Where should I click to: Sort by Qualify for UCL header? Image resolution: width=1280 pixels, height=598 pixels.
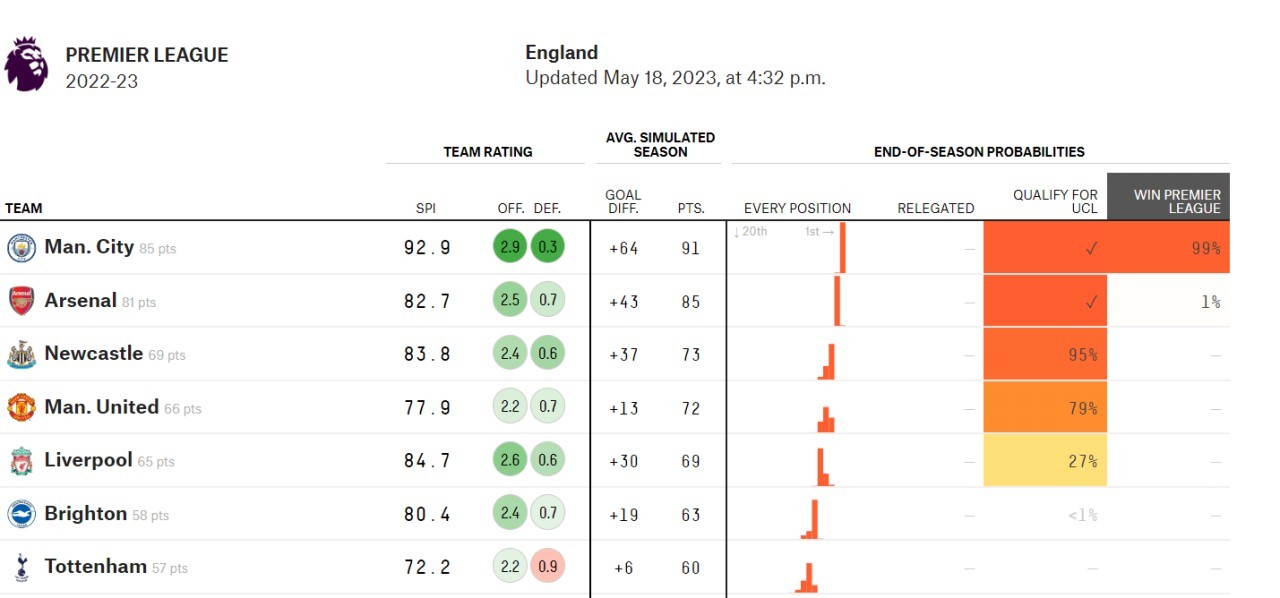(1055, 201)
